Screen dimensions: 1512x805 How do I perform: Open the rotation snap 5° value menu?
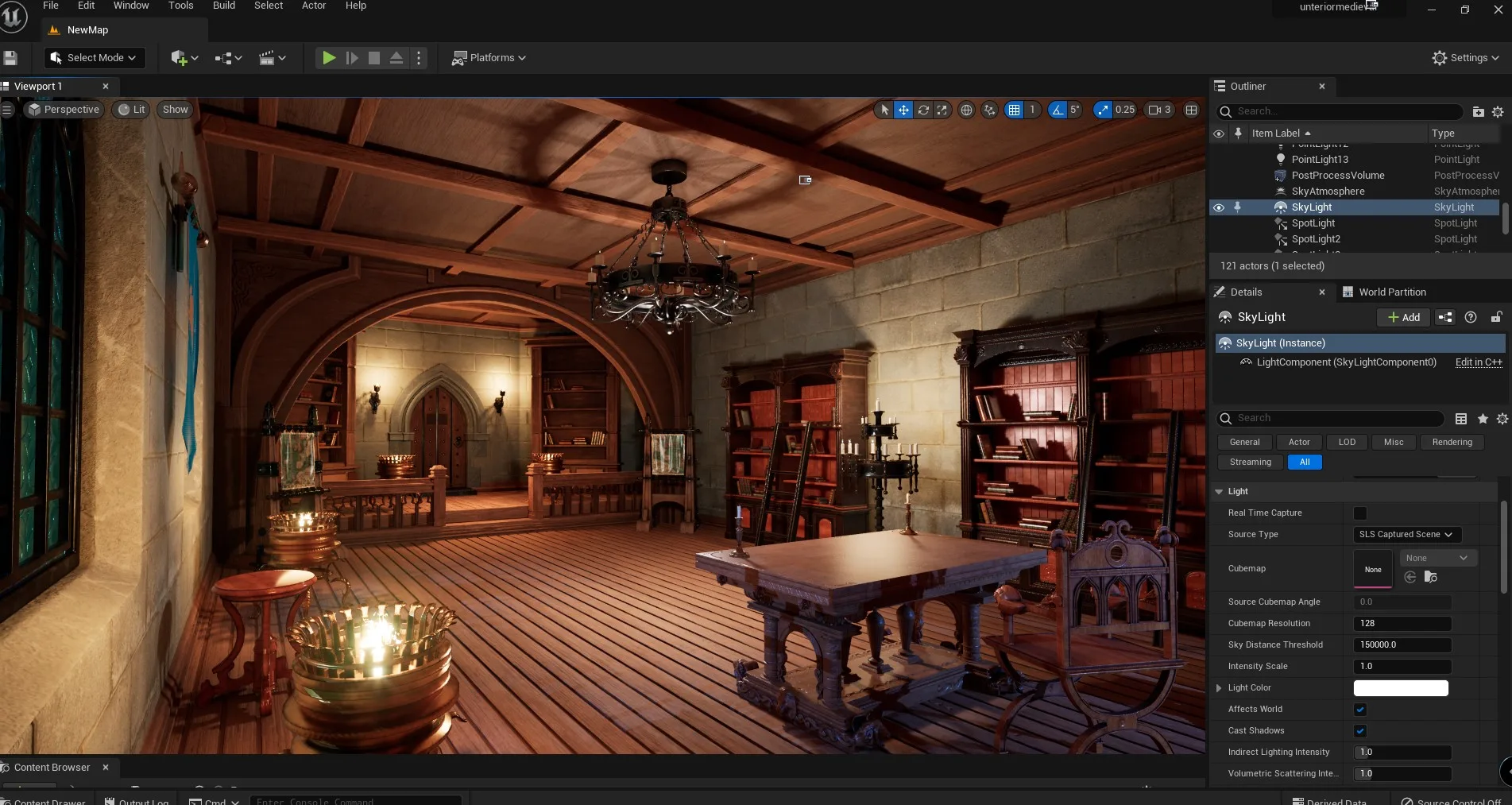coord(1075,110)
